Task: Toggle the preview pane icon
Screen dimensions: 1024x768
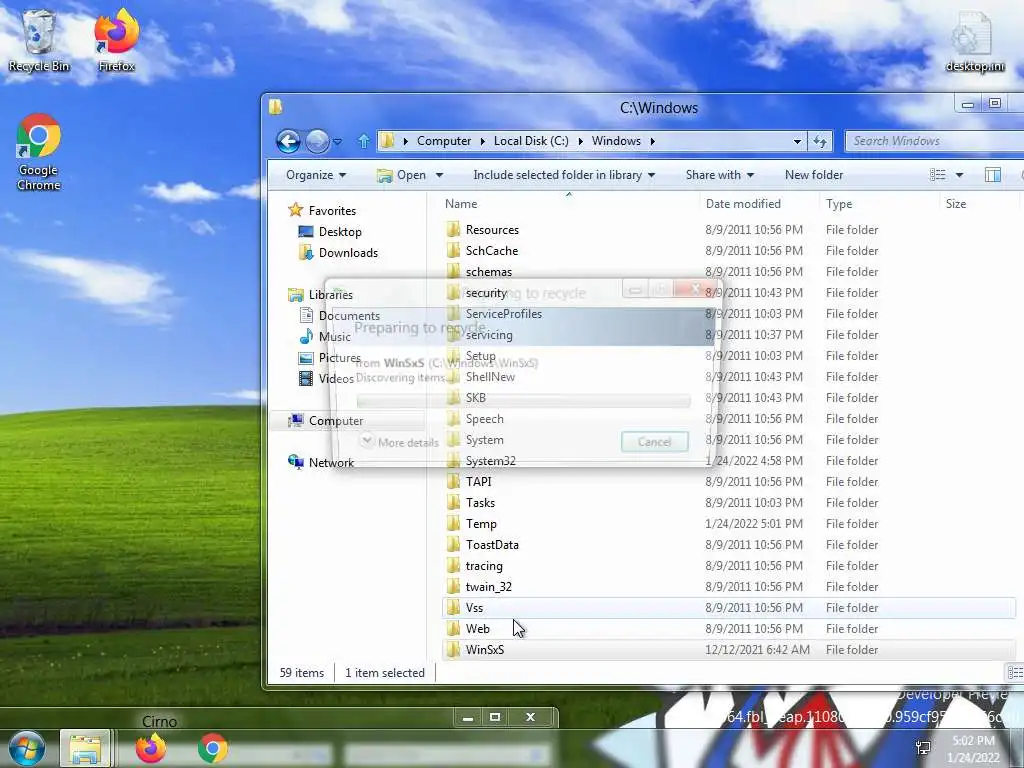Action: pyautogui.click(x=993, y=175)
